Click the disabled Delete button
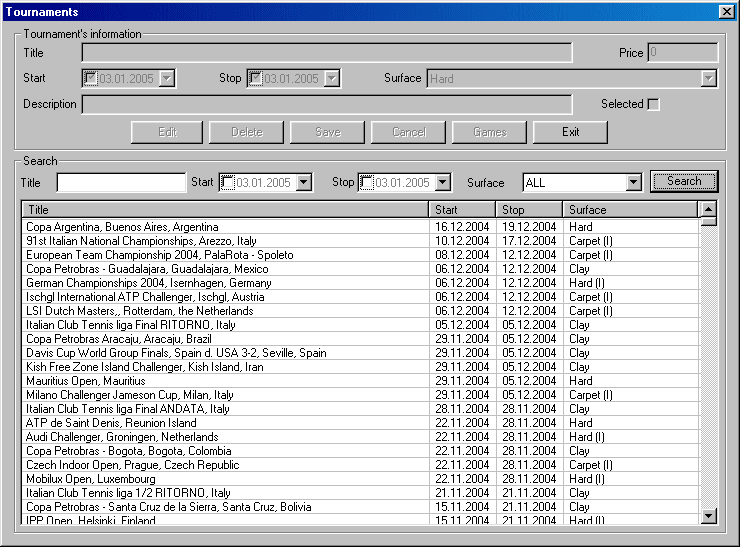 (247, 132)
